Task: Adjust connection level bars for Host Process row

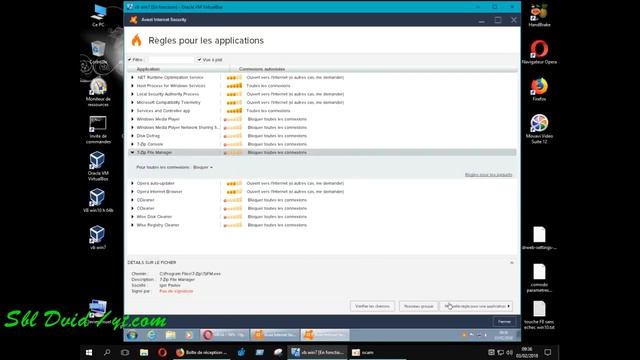Action: [x=234, y=86]
